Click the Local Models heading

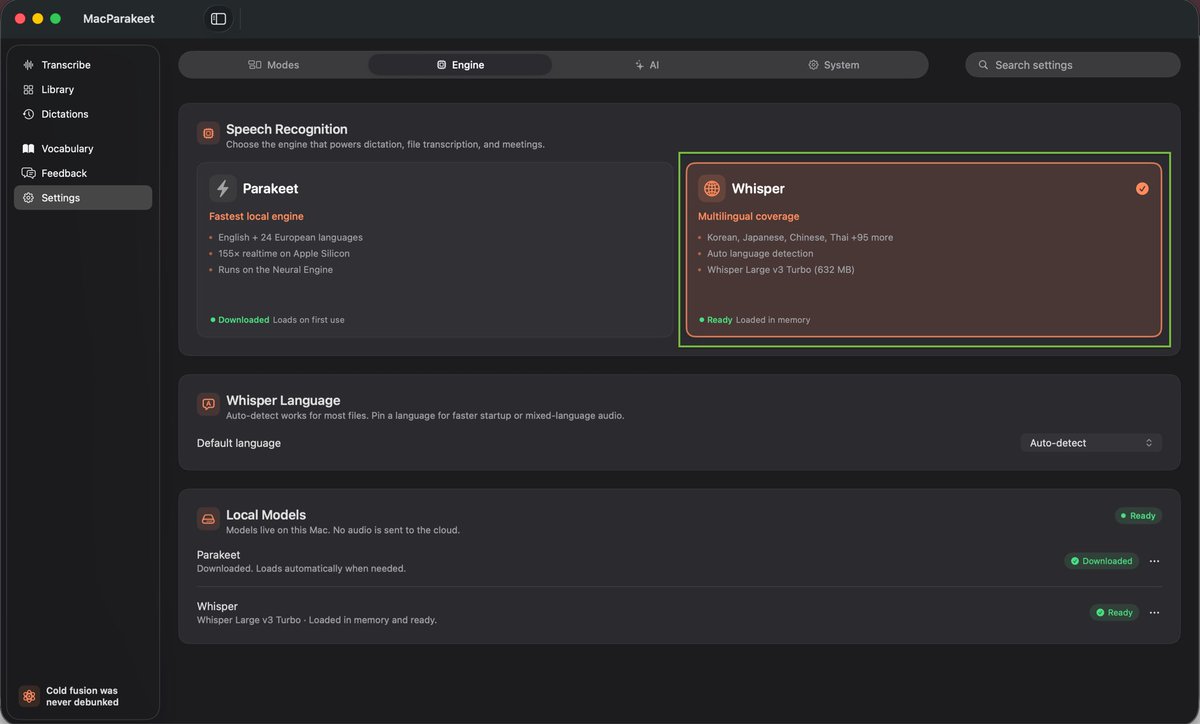(x=266, y=515)
